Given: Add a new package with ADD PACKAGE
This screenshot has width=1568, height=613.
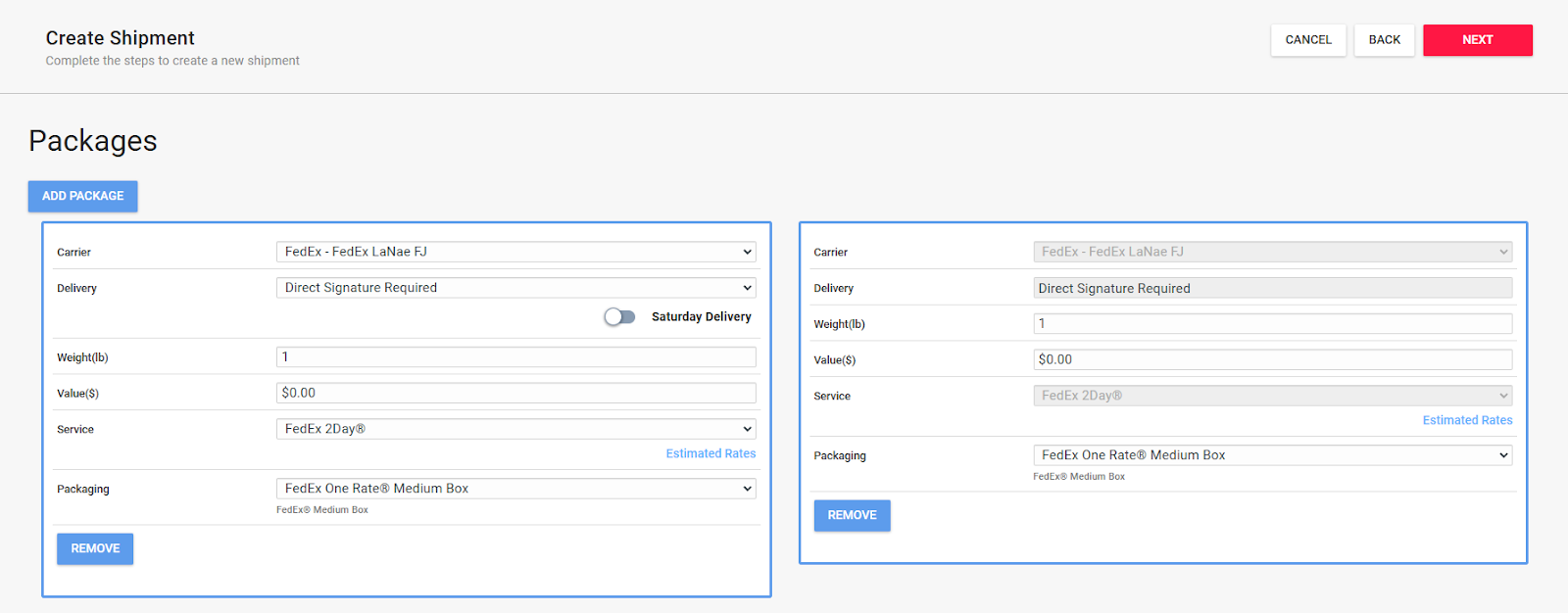Looking at the screenshot, I should click(x=82, y=196).
